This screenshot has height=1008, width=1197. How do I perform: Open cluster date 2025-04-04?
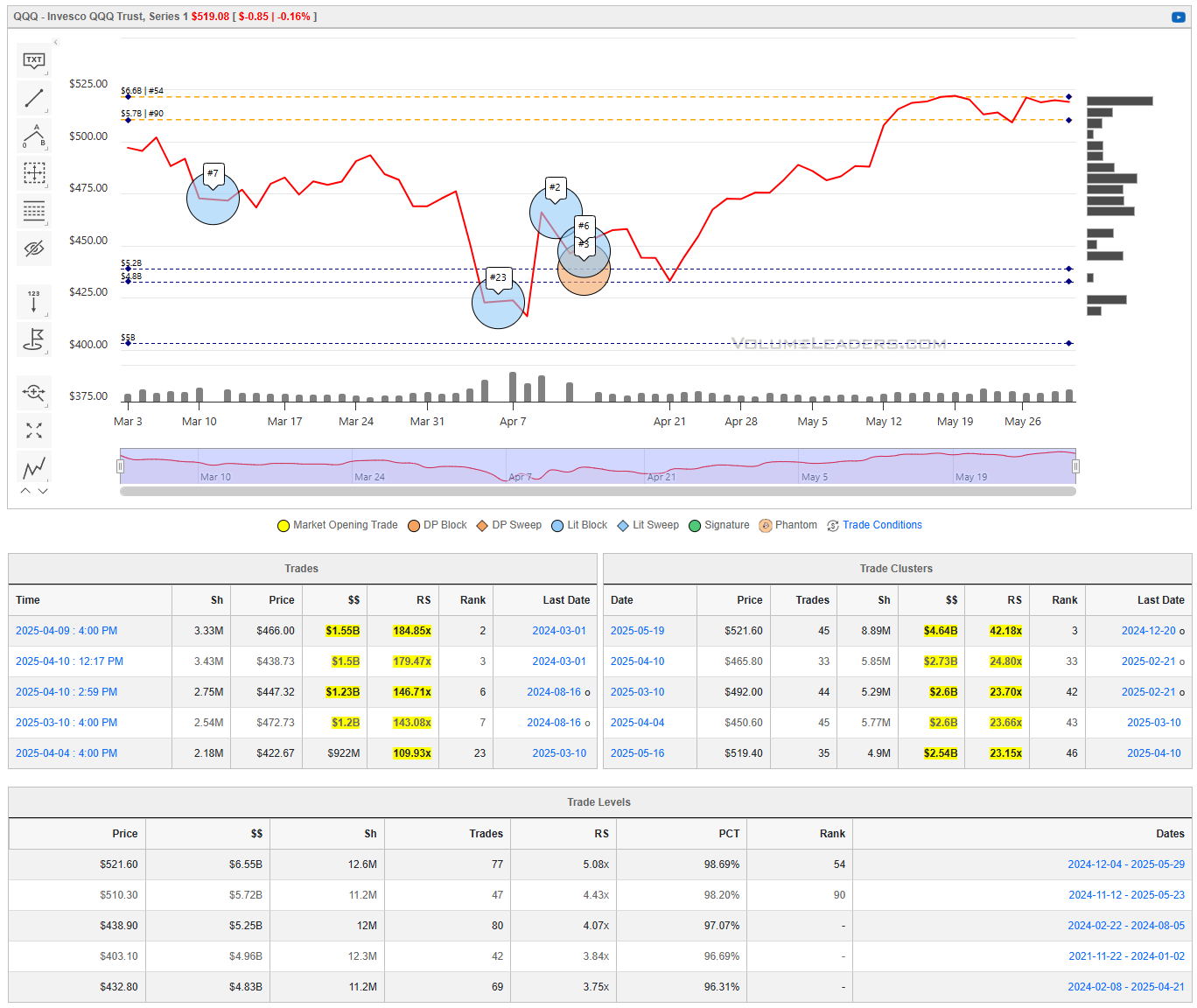pos(637,723)
